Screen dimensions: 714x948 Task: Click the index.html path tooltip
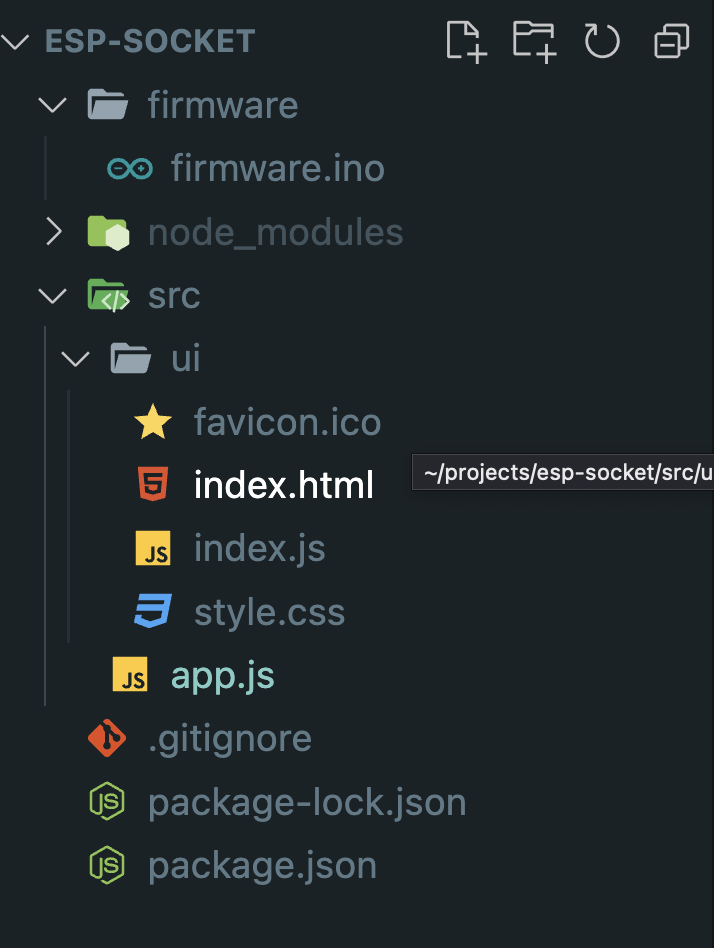[565, 474]
